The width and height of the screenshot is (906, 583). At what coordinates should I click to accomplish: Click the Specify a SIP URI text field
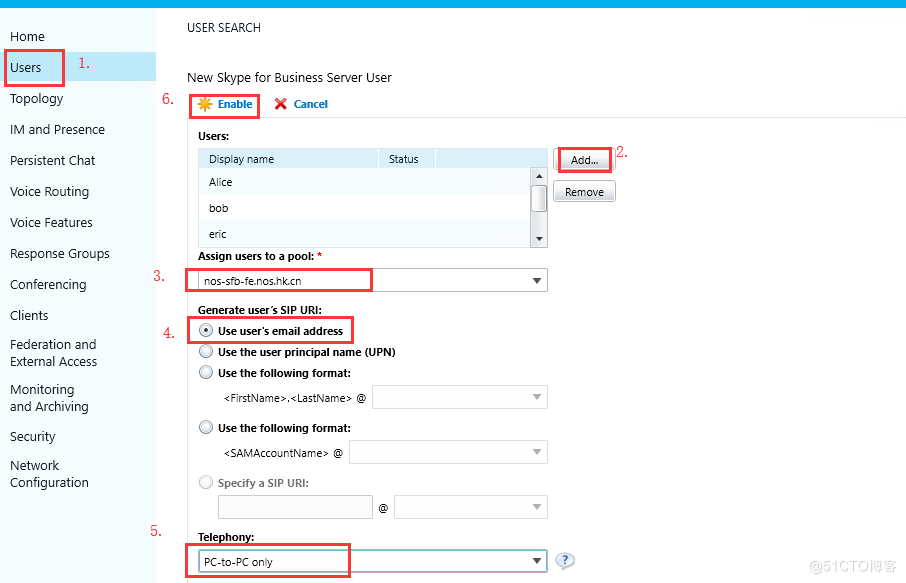click(x=295, y=507)
